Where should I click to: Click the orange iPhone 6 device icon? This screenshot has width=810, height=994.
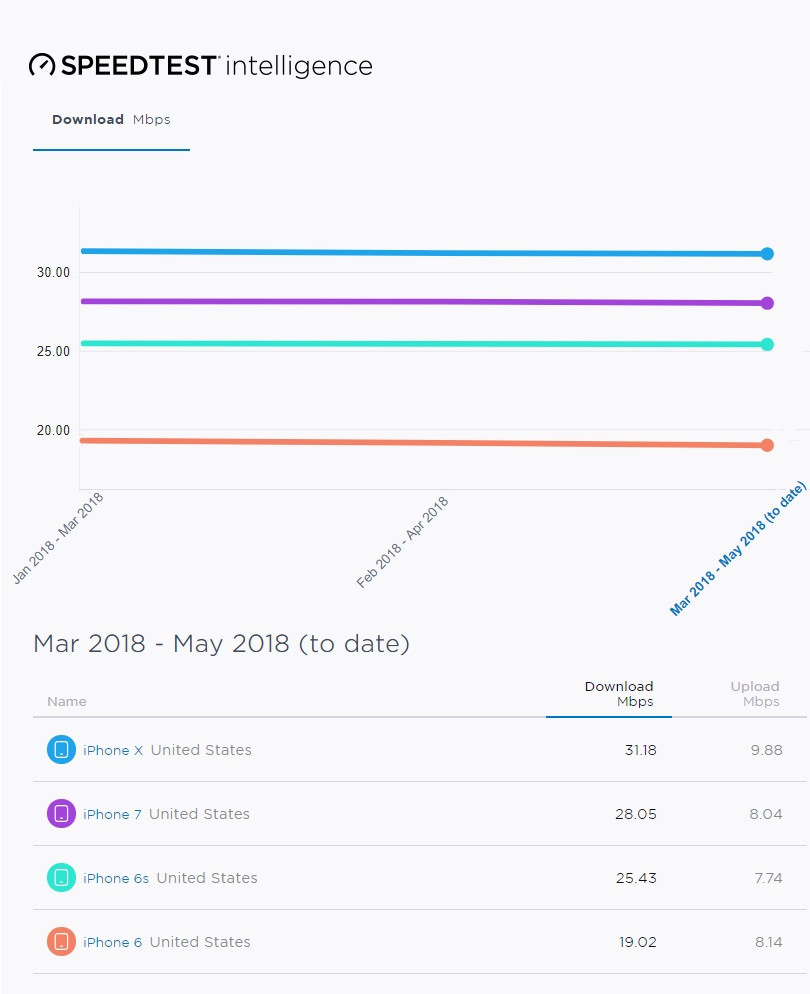click(61, 941)
